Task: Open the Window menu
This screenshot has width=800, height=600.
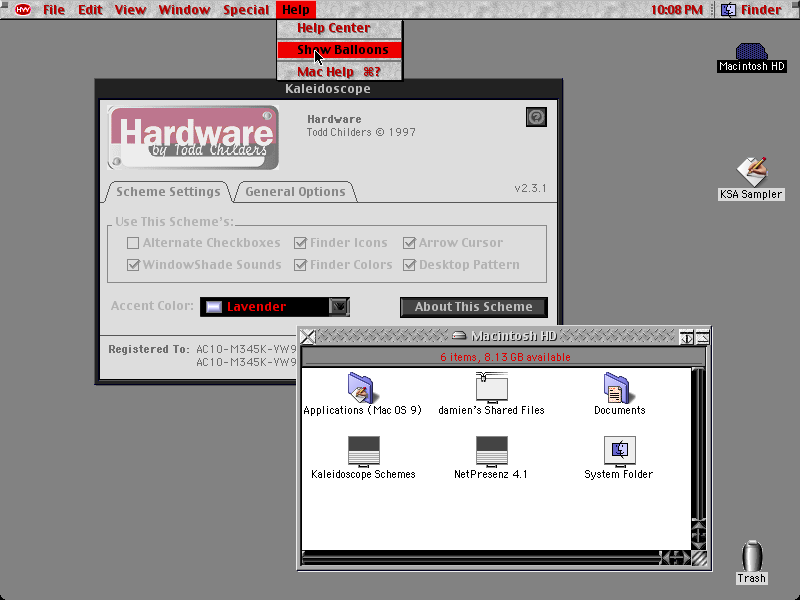Action: [184, 10]
